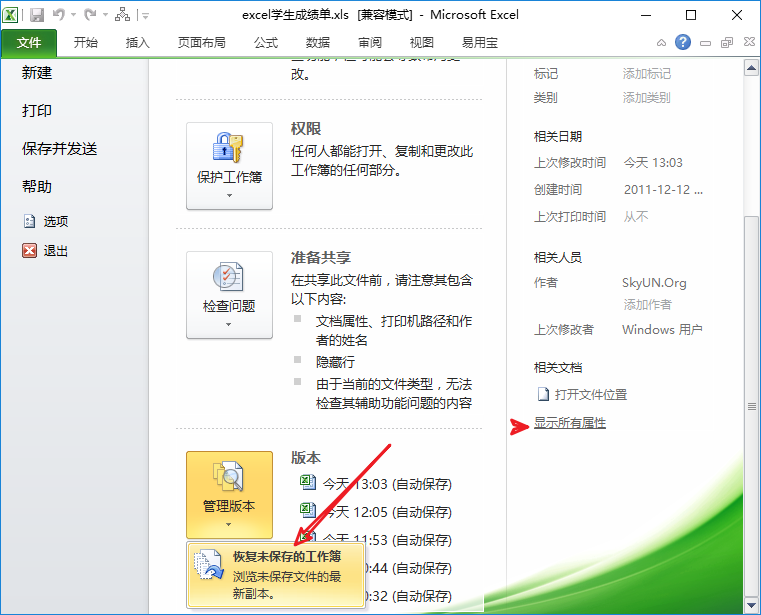Viewport: 761px width, 615px height.
Task: Click the Undo icon in title bar
Action: click(x=59, y=15)
